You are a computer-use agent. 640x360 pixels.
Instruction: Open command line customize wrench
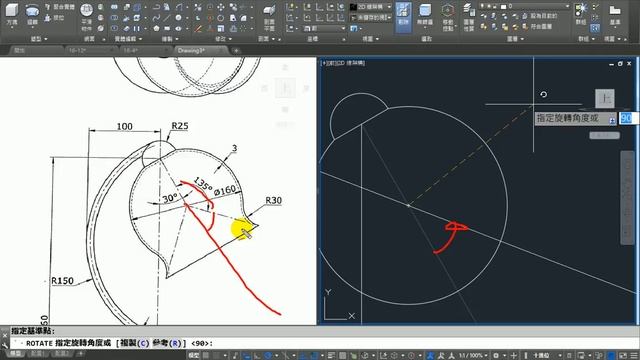tap(4, 345)
